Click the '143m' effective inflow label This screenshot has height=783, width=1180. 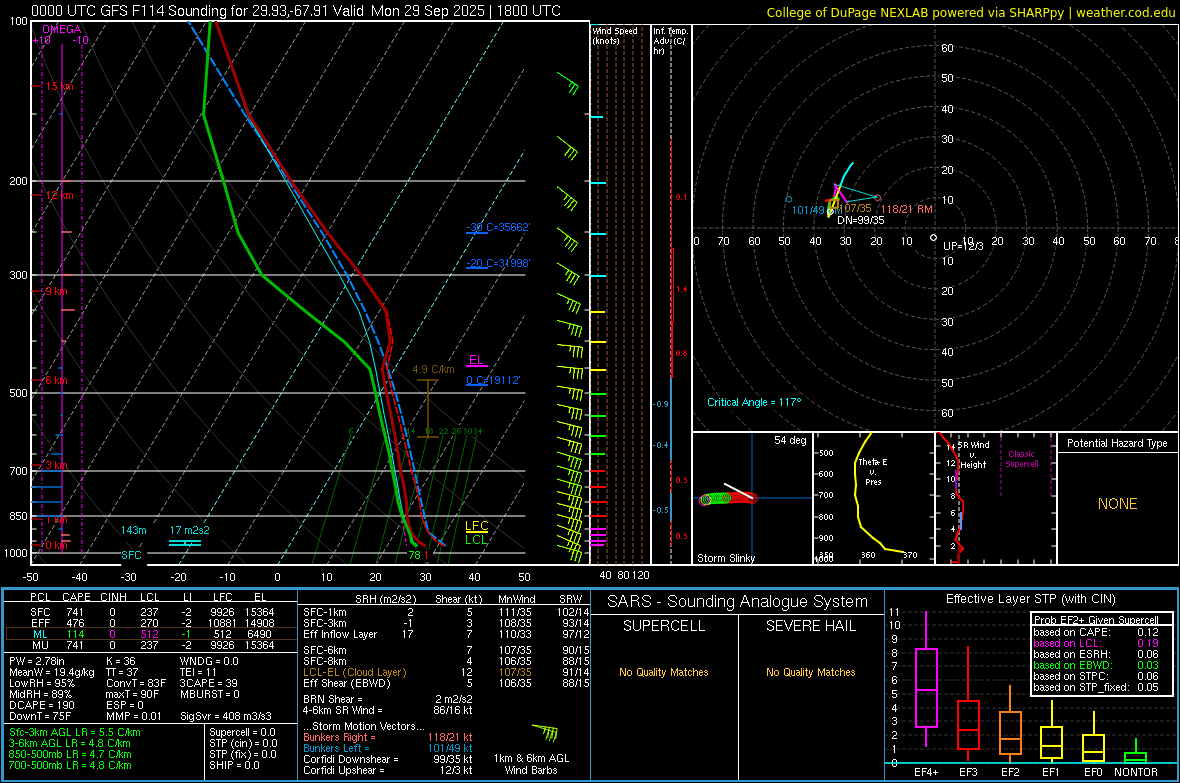tap(134, 530)
